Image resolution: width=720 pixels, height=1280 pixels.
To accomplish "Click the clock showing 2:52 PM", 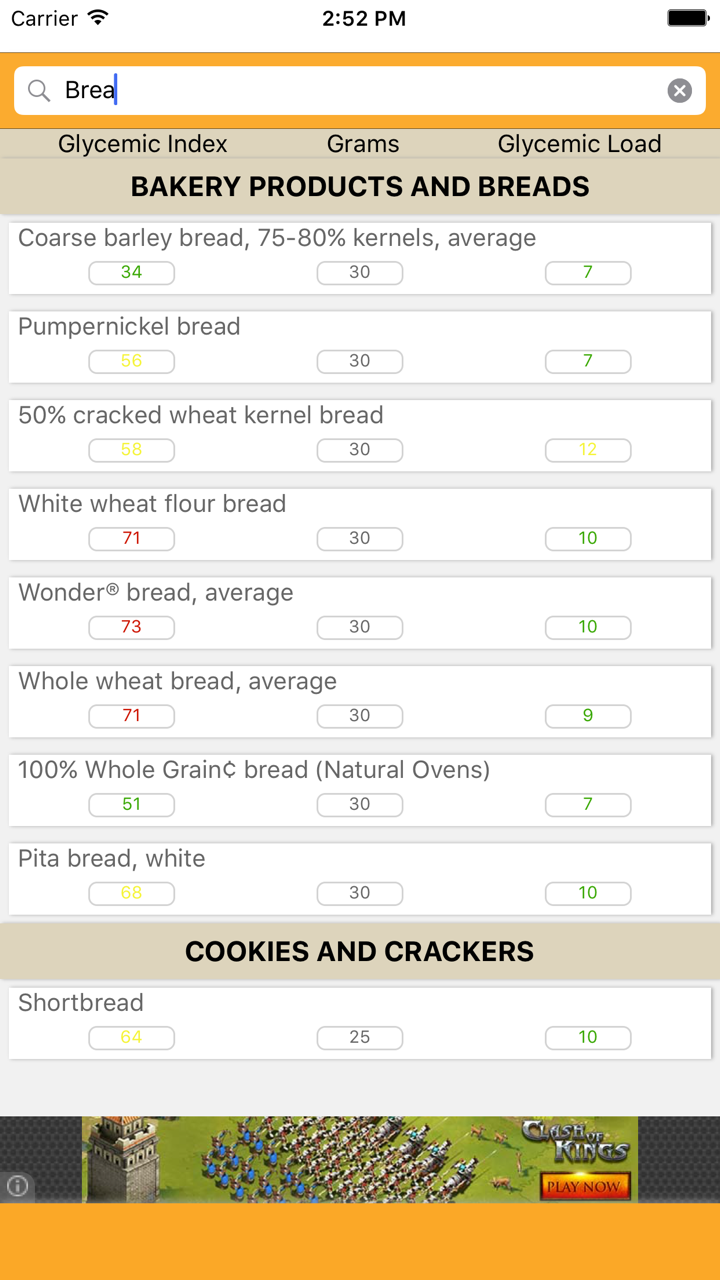I will pos(363,17).
